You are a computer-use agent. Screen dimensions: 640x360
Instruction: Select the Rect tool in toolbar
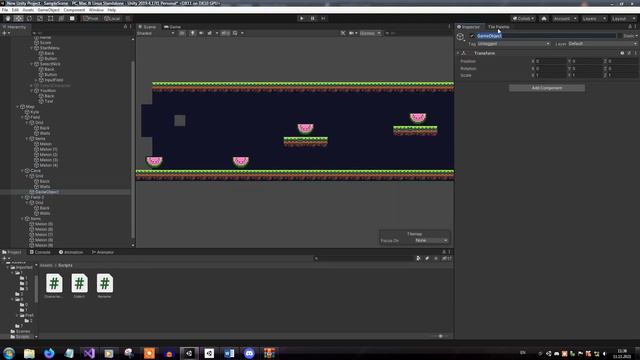pyautogui.click(x=51, y=18)
